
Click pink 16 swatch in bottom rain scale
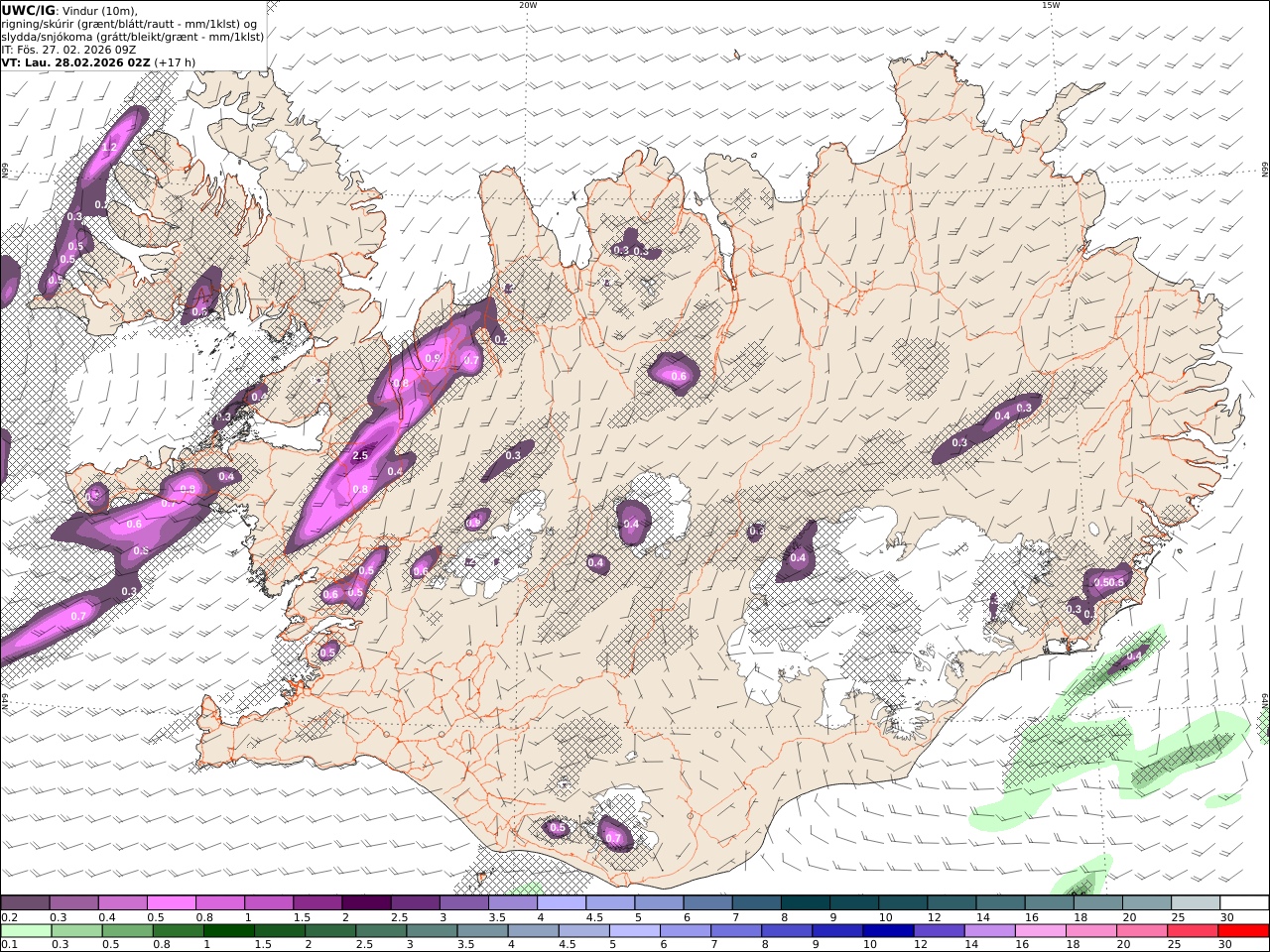point(1039,931)
